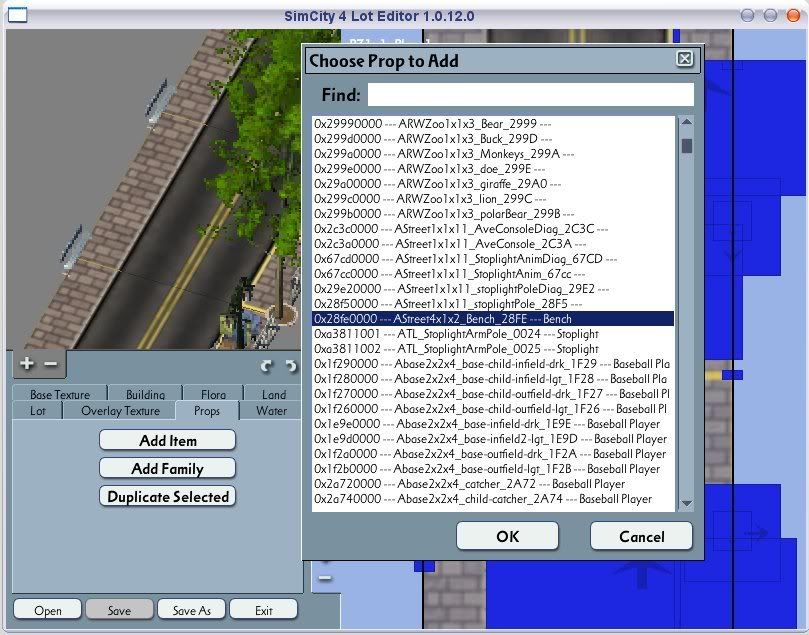Zoom out with the minus icon
The height and width of the screenshot is (635, 809).
(50, 364)
